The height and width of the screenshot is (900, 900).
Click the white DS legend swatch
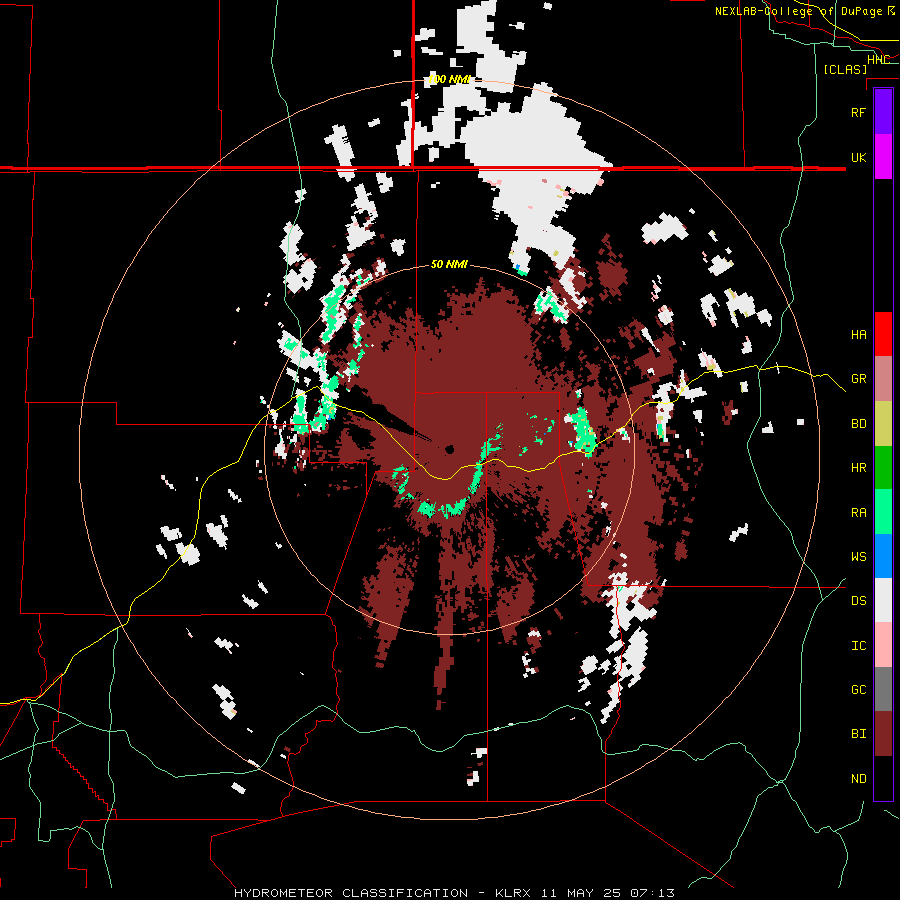(x=883, y=600)
